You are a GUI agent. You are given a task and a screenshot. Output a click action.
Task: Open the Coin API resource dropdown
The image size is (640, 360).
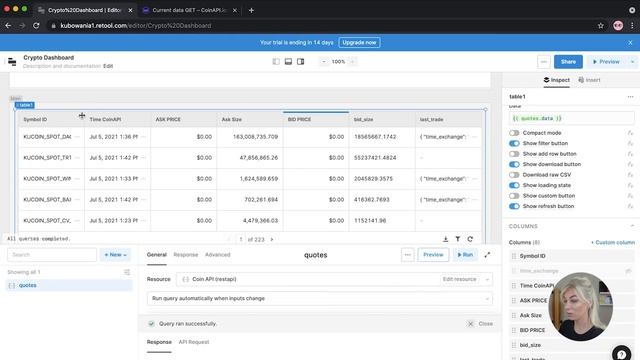click(x=487, y=279)
